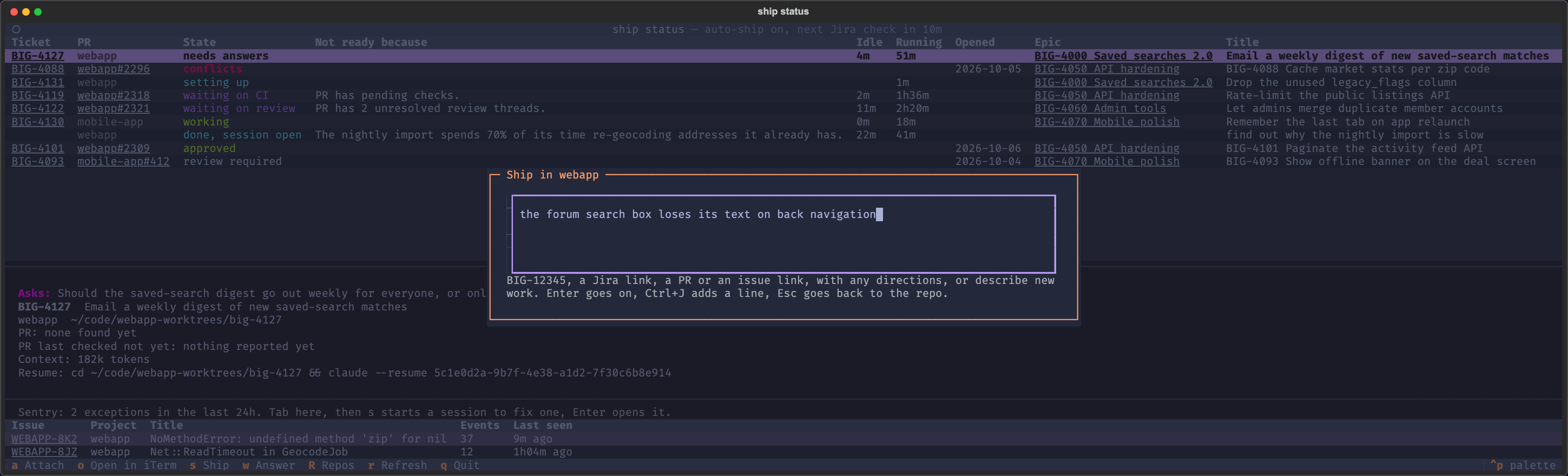The image size is (1568, 476).
Task: Open pull request webapp#2318
Action: click(x=113, y=96)
